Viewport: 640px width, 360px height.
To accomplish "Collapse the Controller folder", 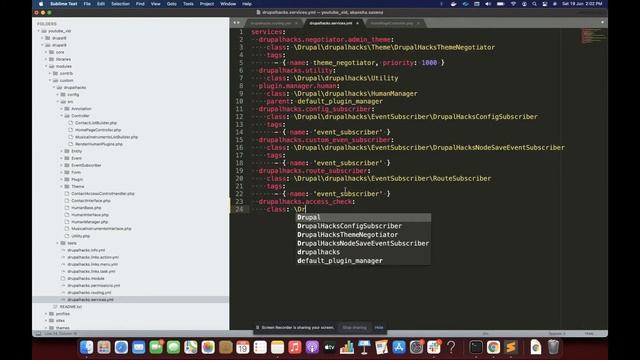I will (62, 116).
